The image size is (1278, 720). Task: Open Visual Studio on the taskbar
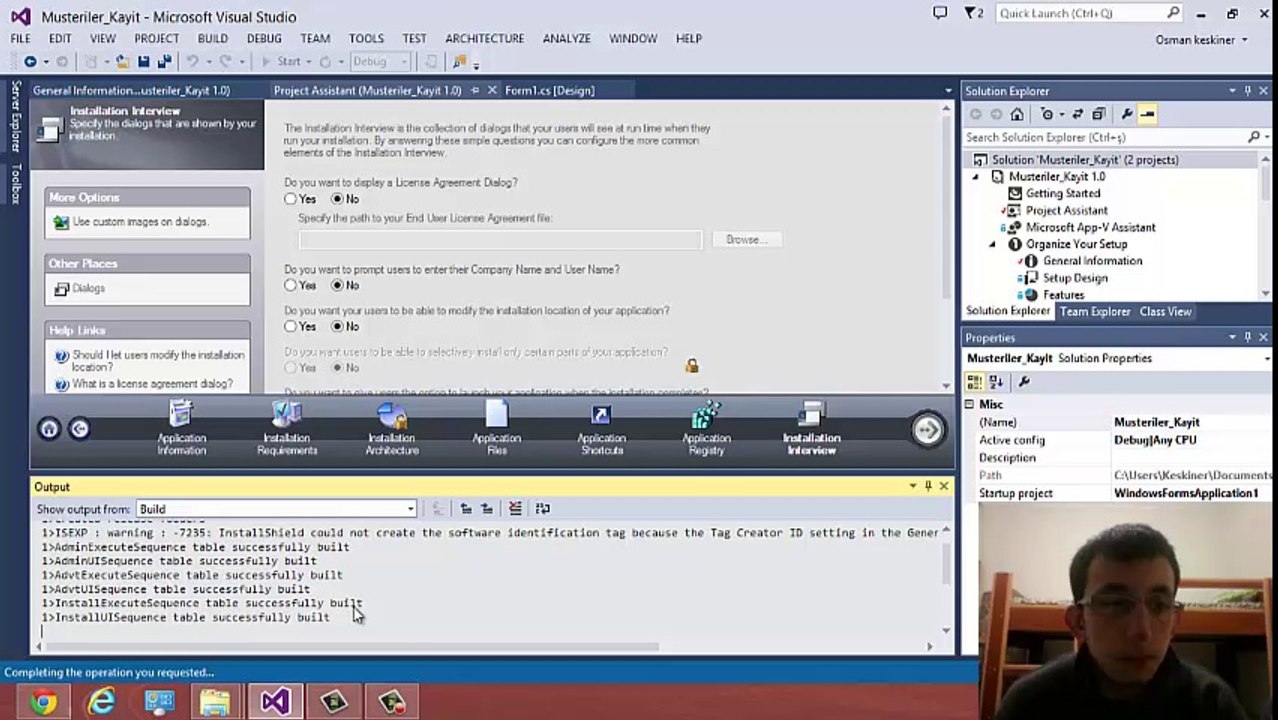(x=275, y=702)
